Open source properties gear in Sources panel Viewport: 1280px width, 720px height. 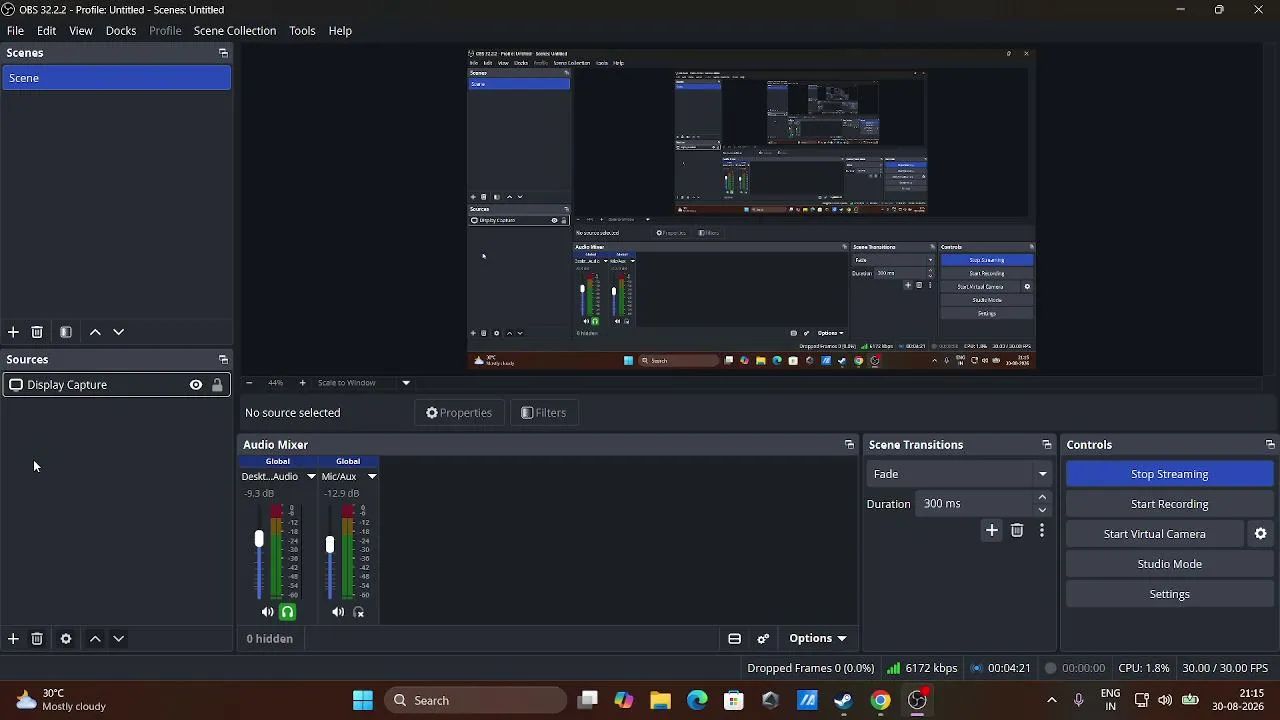pos(66,639)
